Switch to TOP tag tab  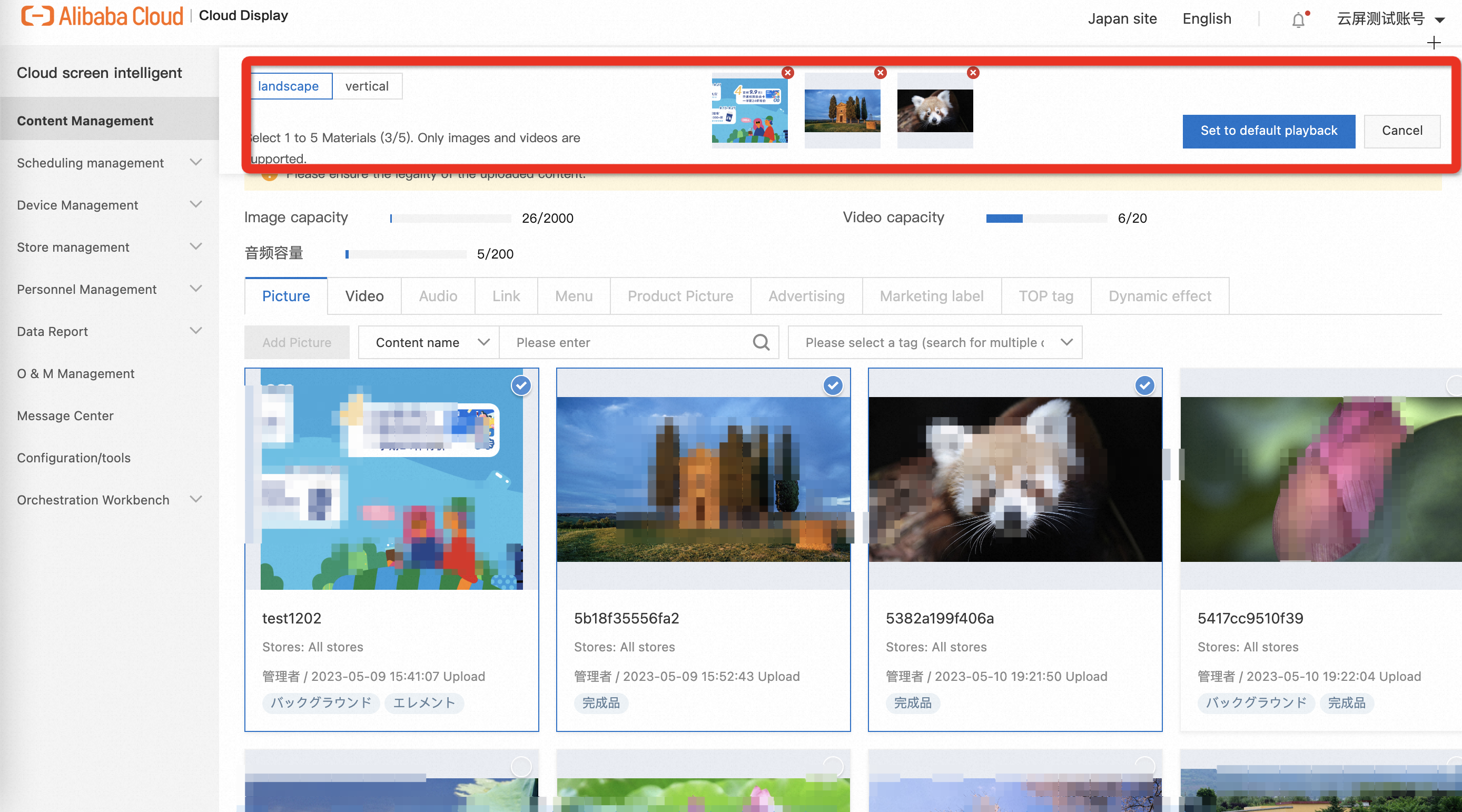[x=1046, y=295]
